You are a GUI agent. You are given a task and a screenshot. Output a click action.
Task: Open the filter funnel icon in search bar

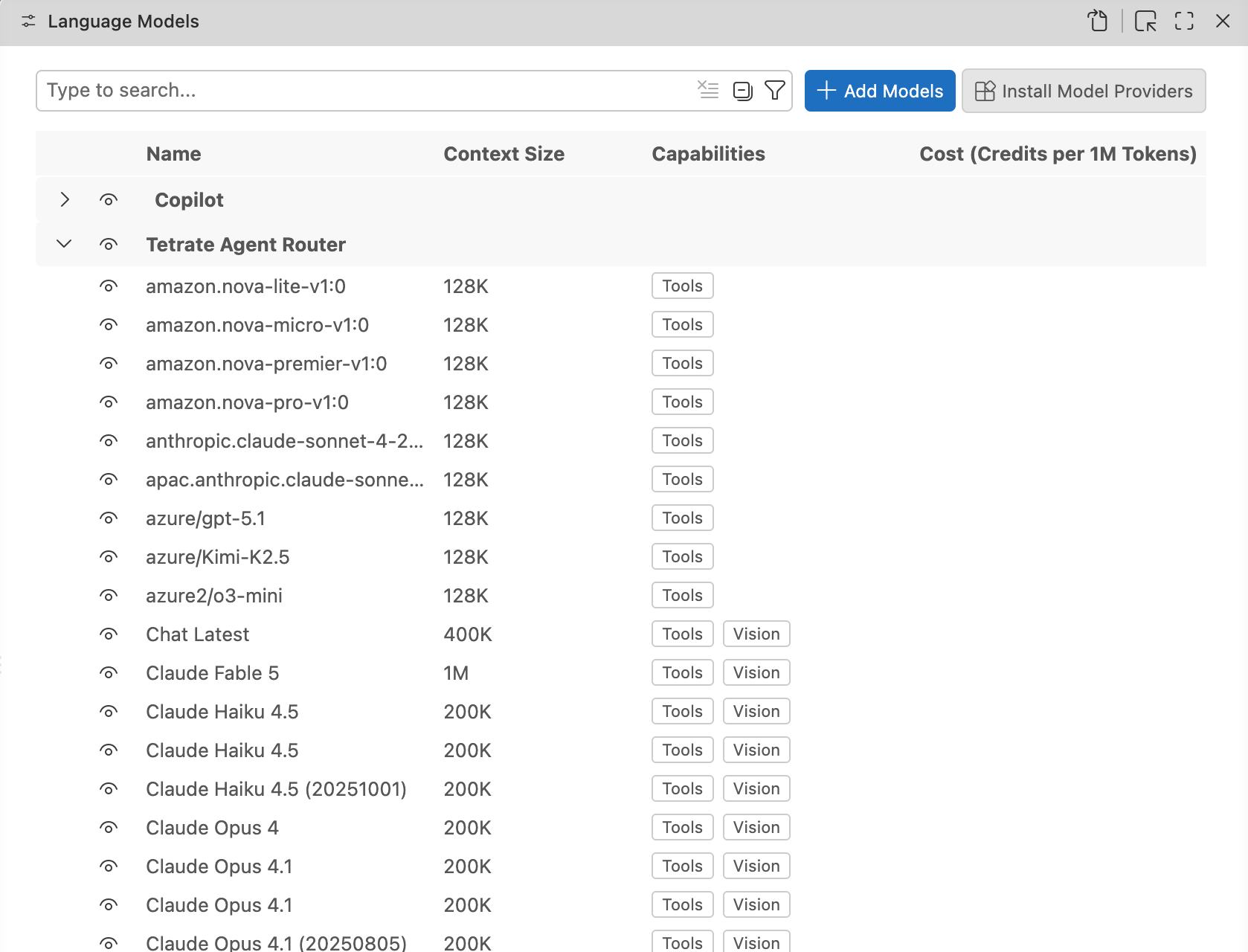pyautogui.click(x=775, y=90)
